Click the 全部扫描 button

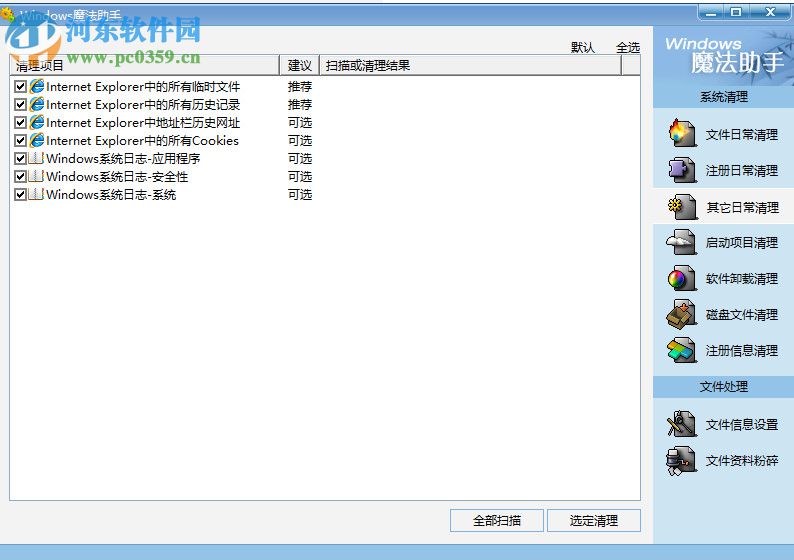(x=497, y=521)
